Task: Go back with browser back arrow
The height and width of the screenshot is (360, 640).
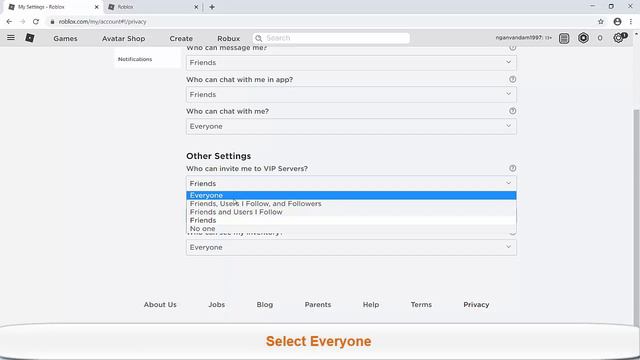Action: tap(9, 22)
